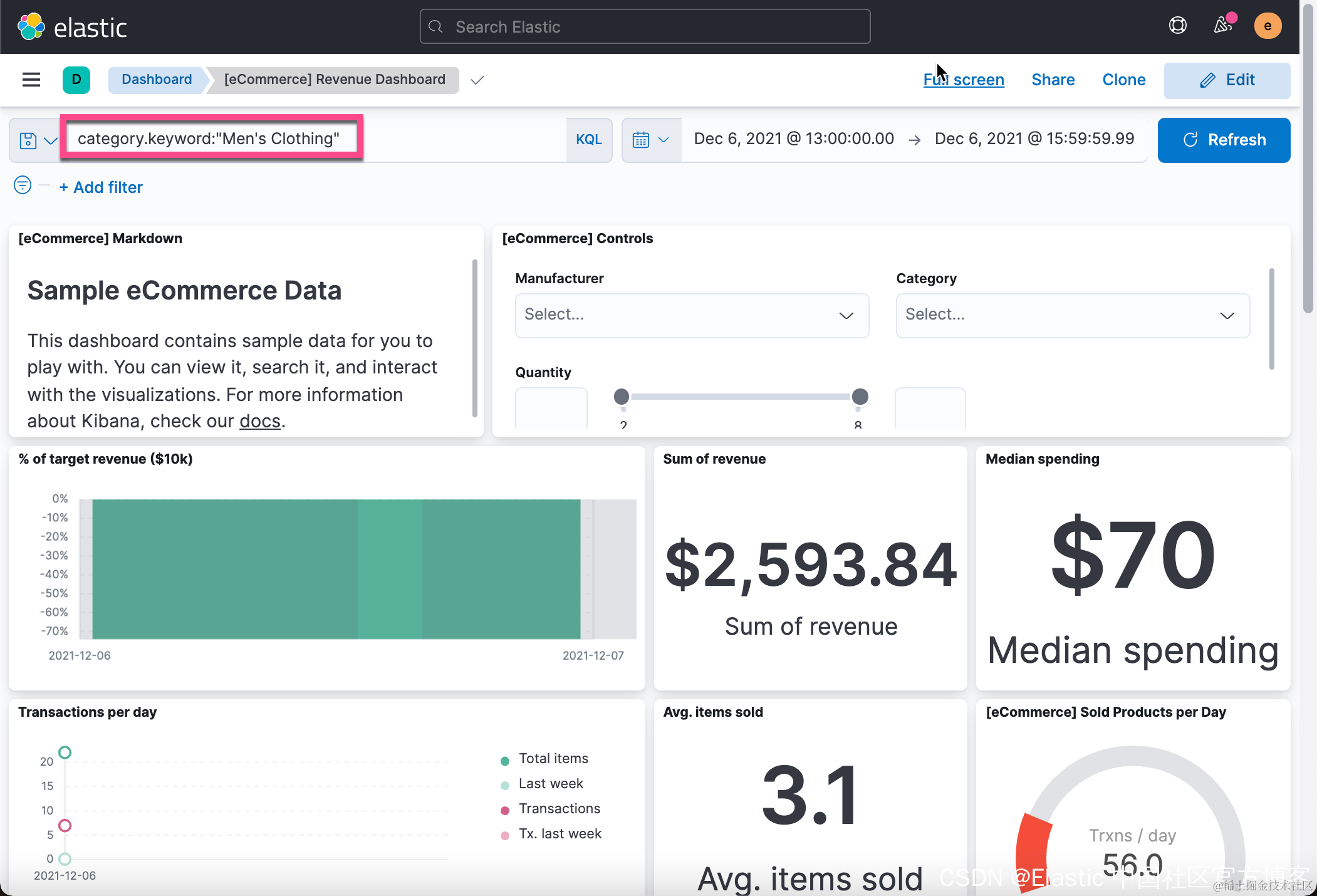Open the hamburger navigation menu
The image size is (1317, 896).
(31, 80)
